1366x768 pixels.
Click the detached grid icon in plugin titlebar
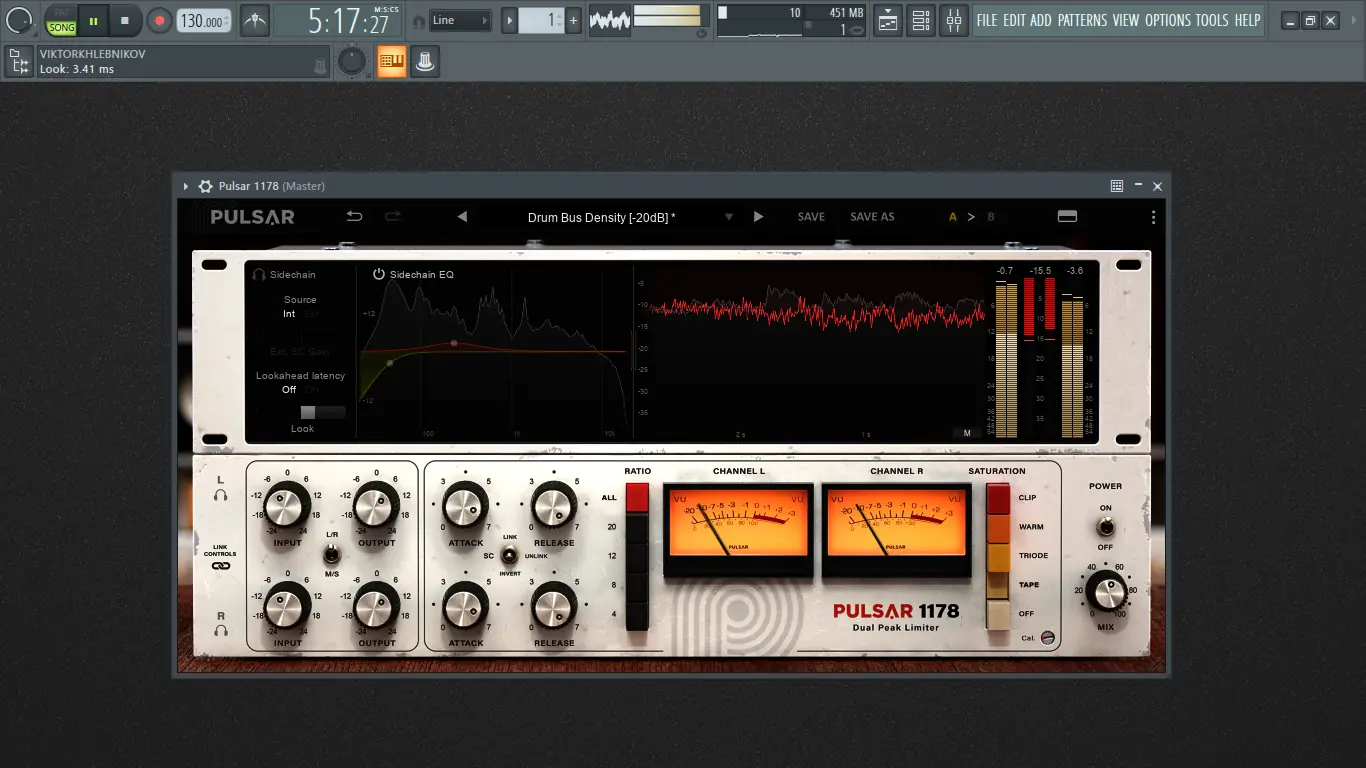tap(1117, 186)
